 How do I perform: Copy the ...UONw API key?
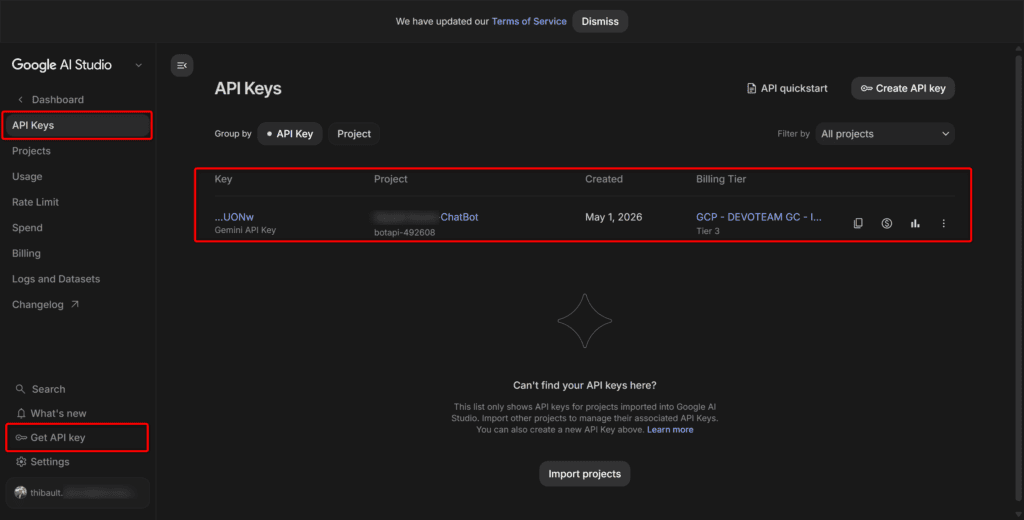(858, 223)
